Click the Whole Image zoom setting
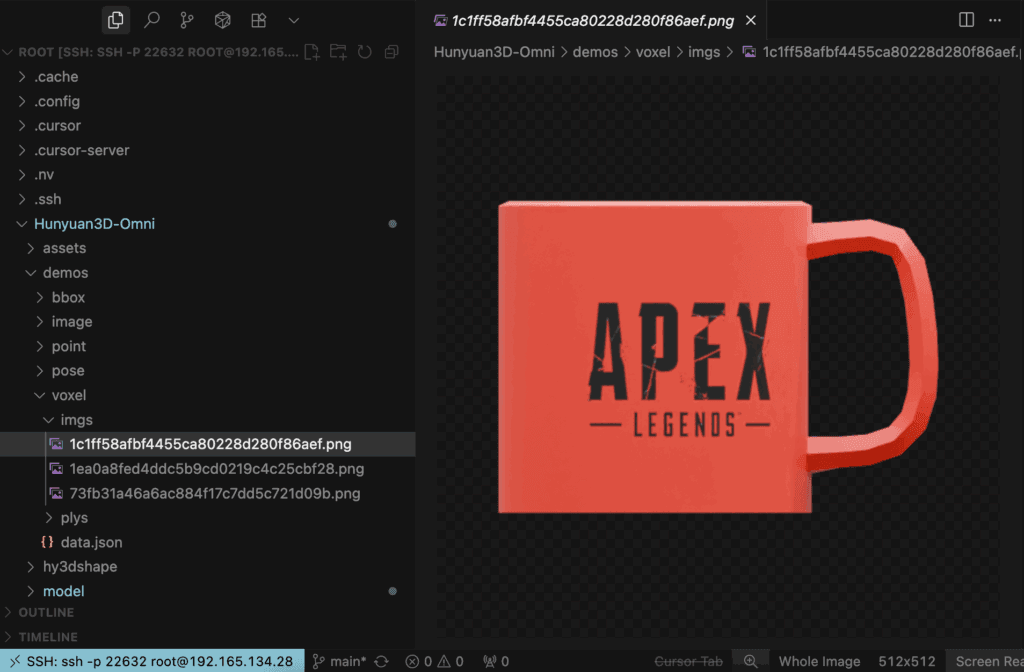1024x672 pixels. coord(819,661)
